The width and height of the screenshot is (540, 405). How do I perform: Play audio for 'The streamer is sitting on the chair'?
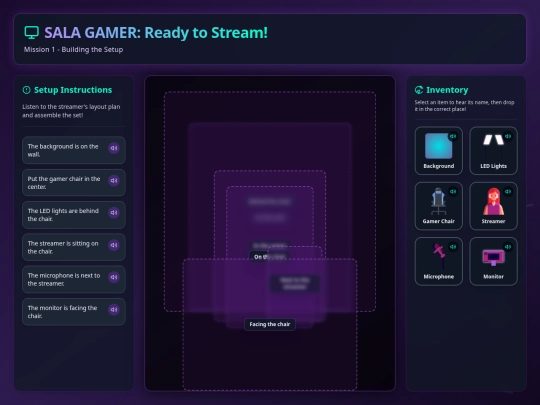pos(114,245)
